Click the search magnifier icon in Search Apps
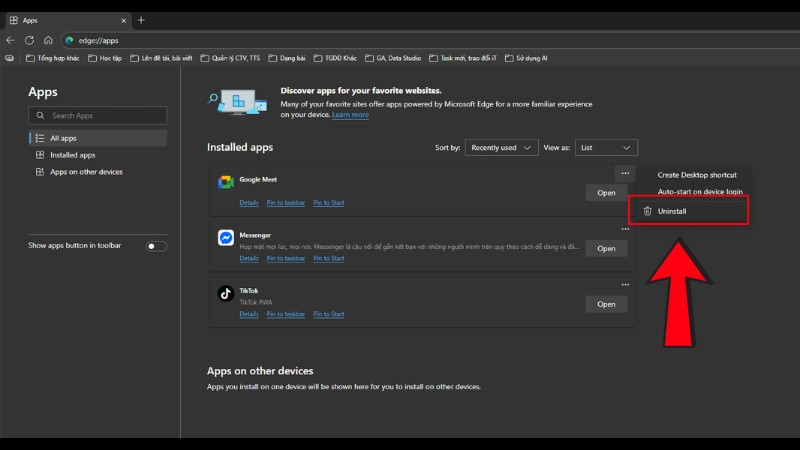Image resolution: width=800 pixels, height=450 pixels. click(40, 116)
